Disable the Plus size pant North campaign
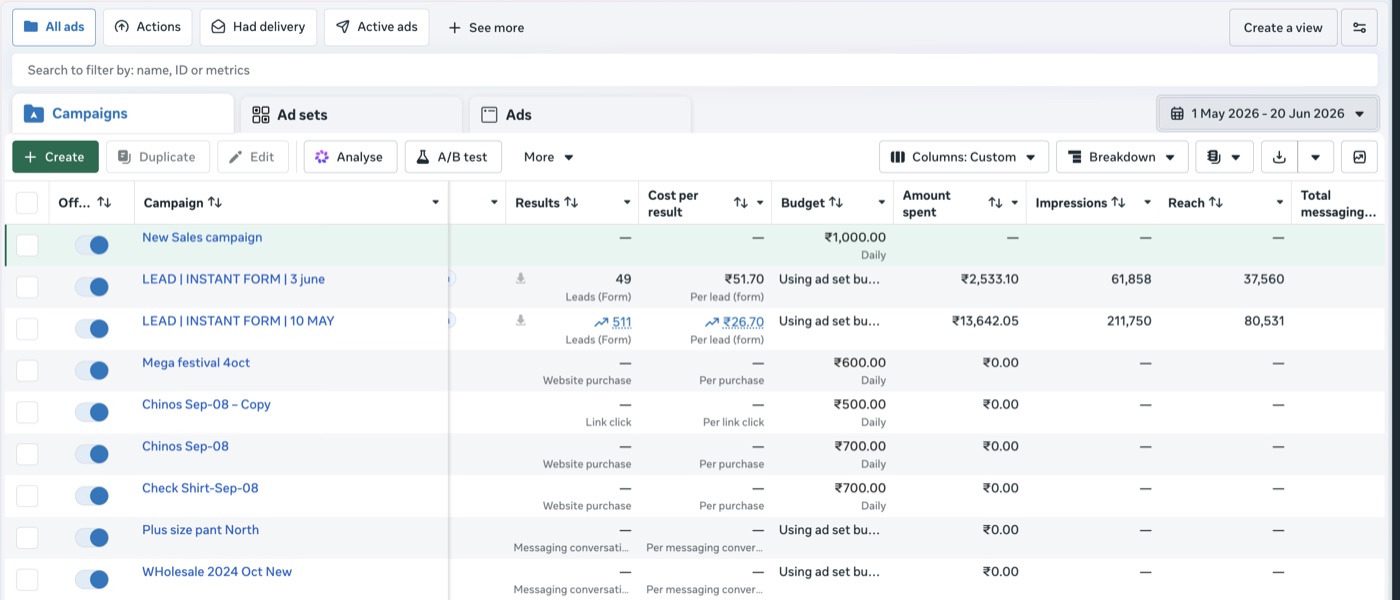This screenshot has width=1400, height=600. click(x=92, y=538)
